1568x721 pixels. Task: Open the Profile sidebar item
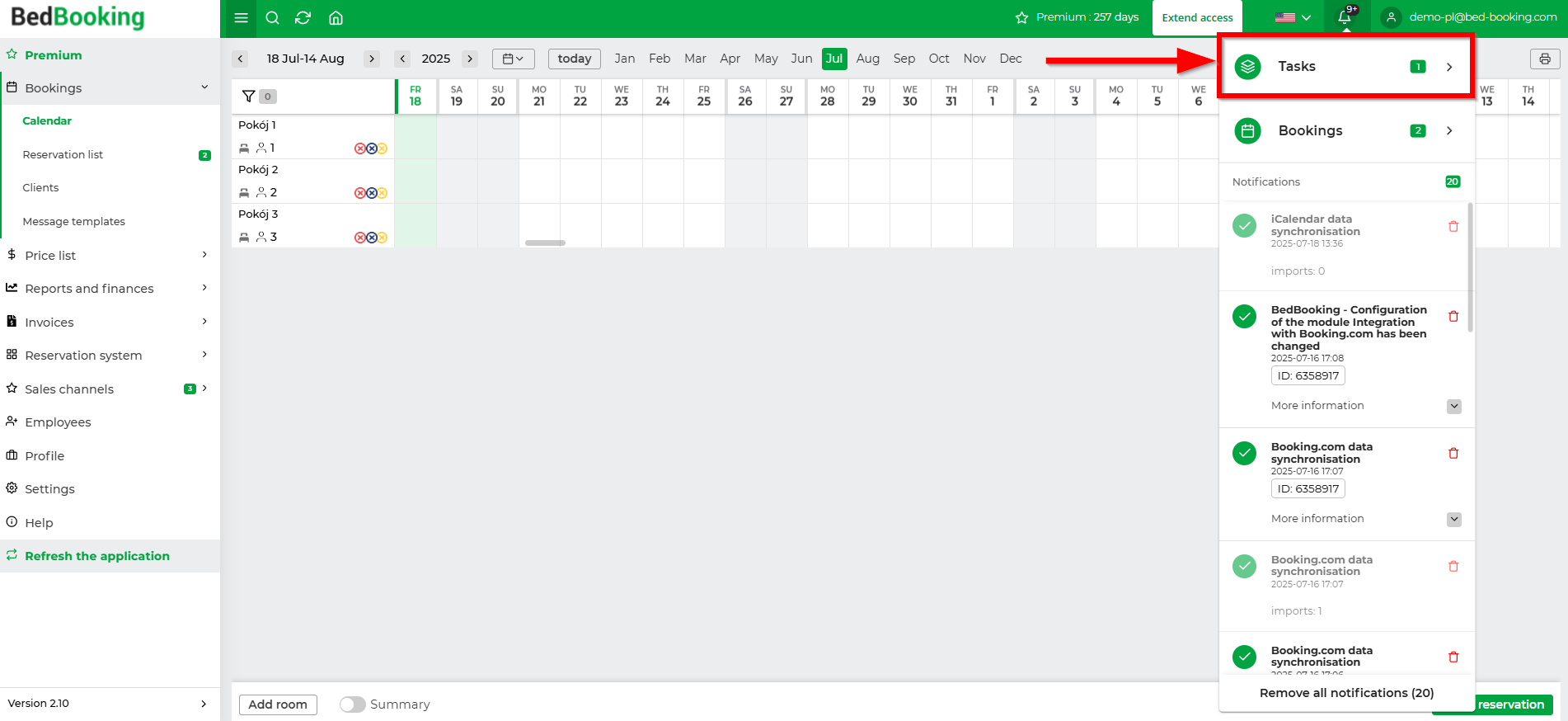click(45, 456)
